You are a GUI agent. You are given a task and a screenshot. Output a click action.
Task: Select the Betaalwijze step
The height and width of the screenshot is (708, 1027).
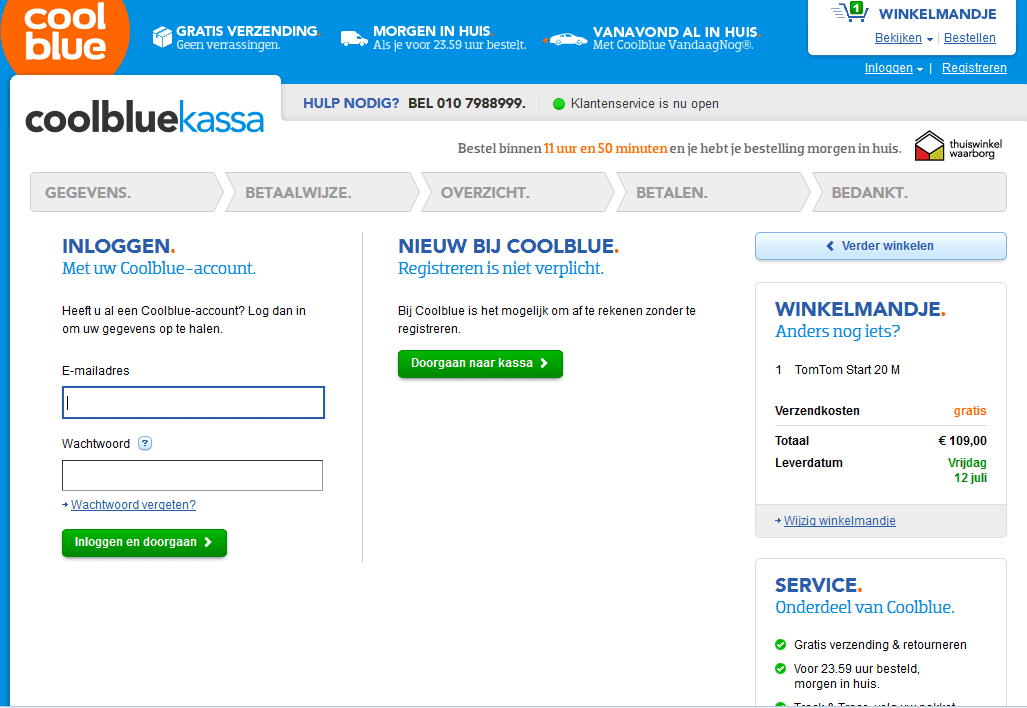tap(322, 193)
